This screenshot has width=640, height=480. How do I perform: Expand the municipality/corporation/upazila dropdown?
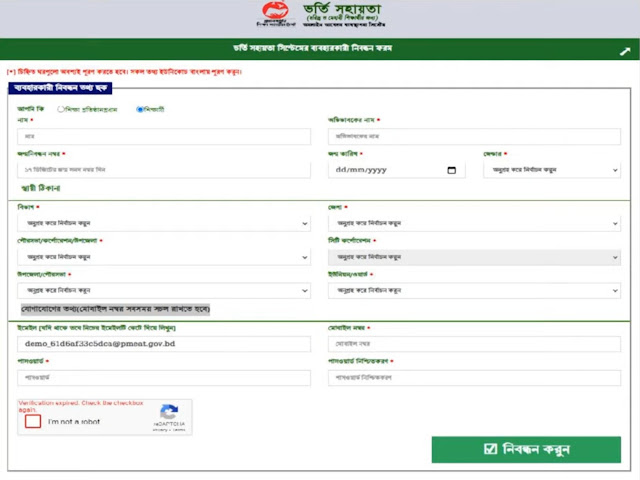[164, 257]
